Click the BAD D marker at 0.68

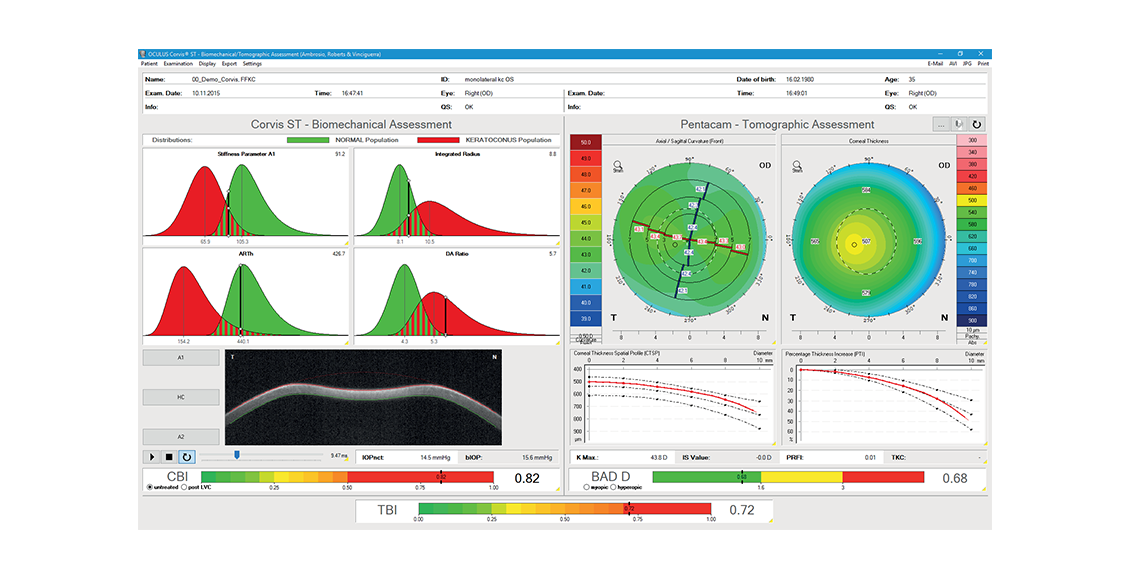(742, 477)
